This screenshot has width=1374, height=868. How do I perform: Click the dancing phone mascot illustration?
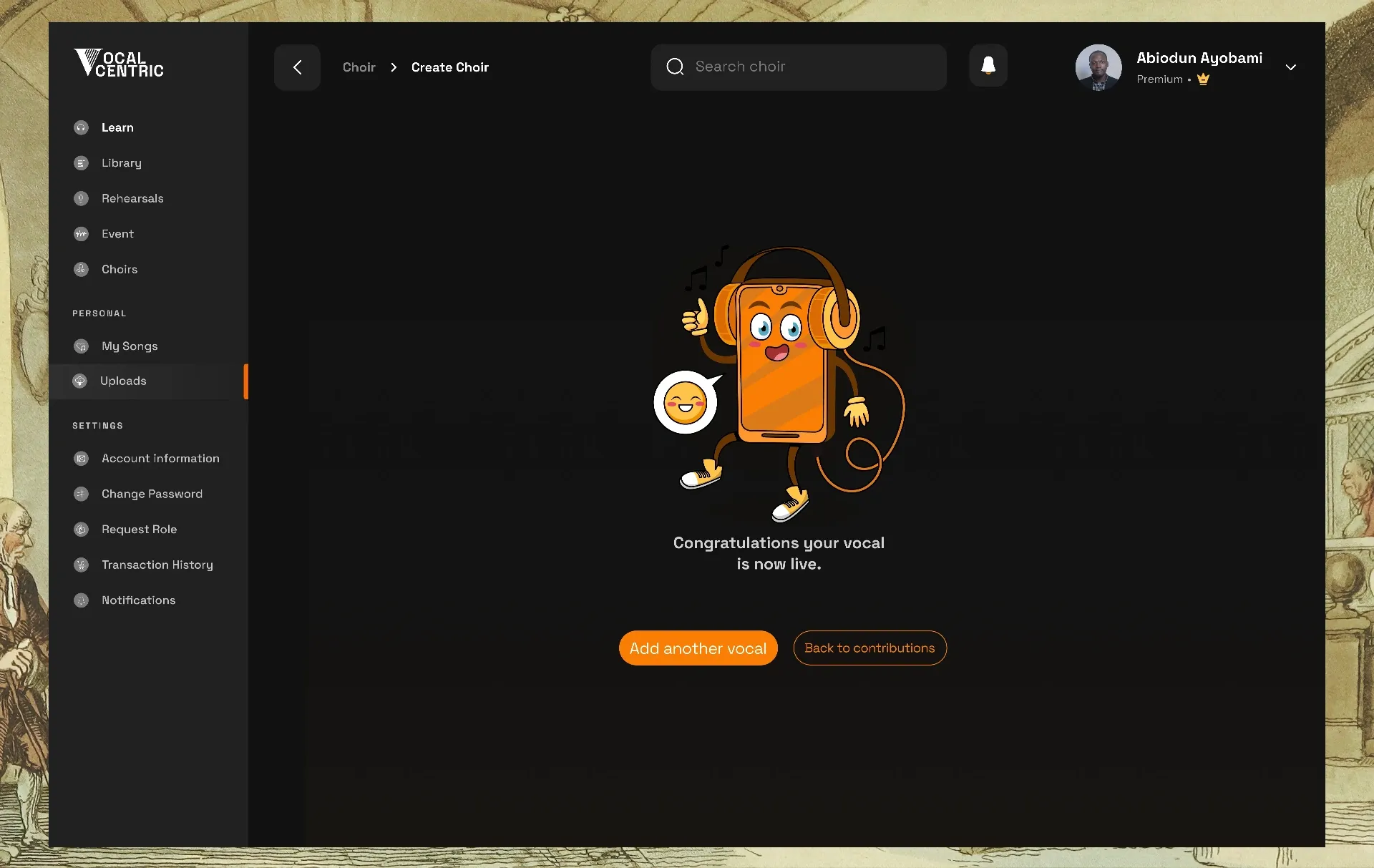click(x=779, y=383)
